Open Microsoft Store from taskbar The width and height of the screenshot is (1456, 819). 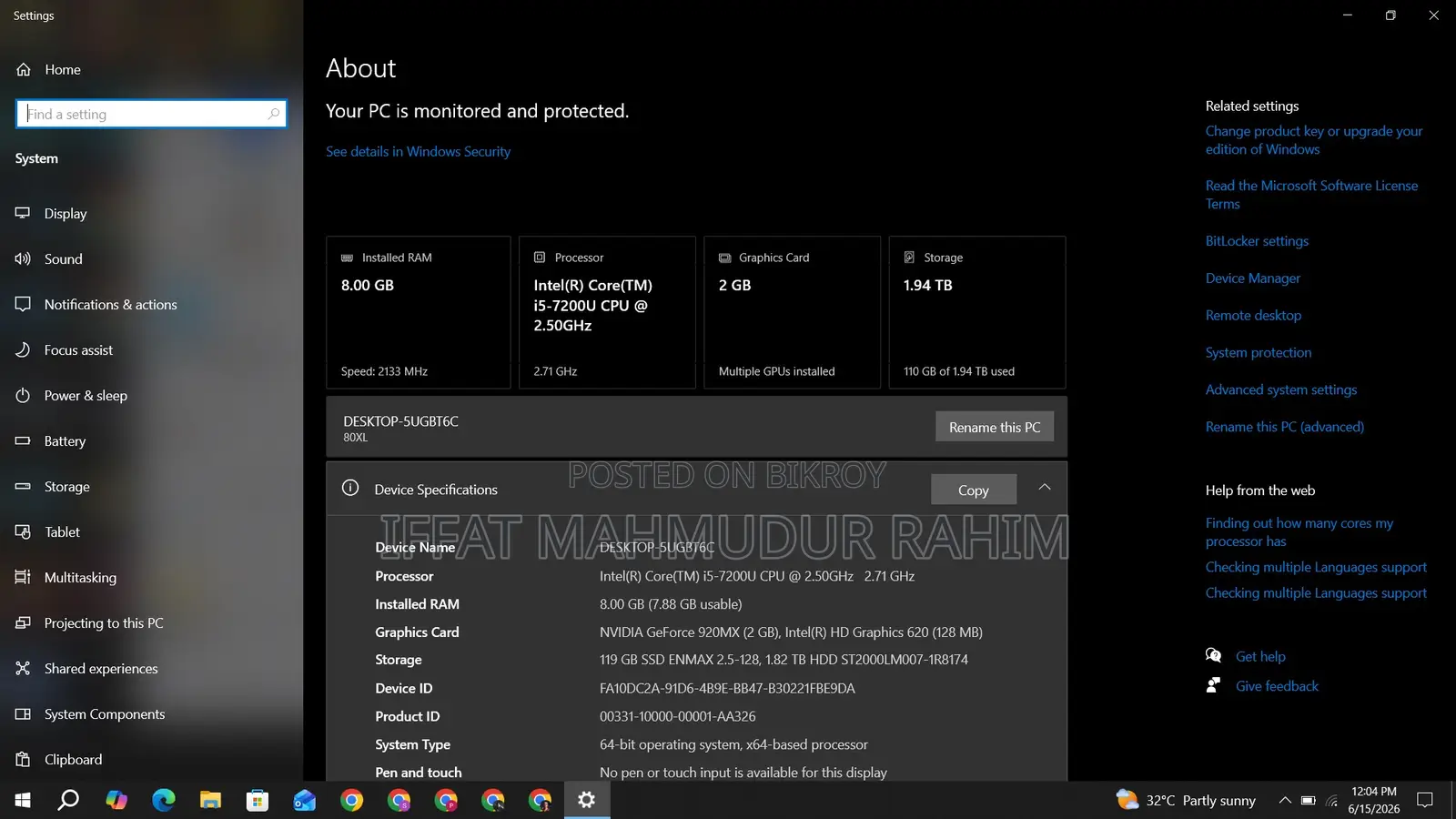click(258, 800)
